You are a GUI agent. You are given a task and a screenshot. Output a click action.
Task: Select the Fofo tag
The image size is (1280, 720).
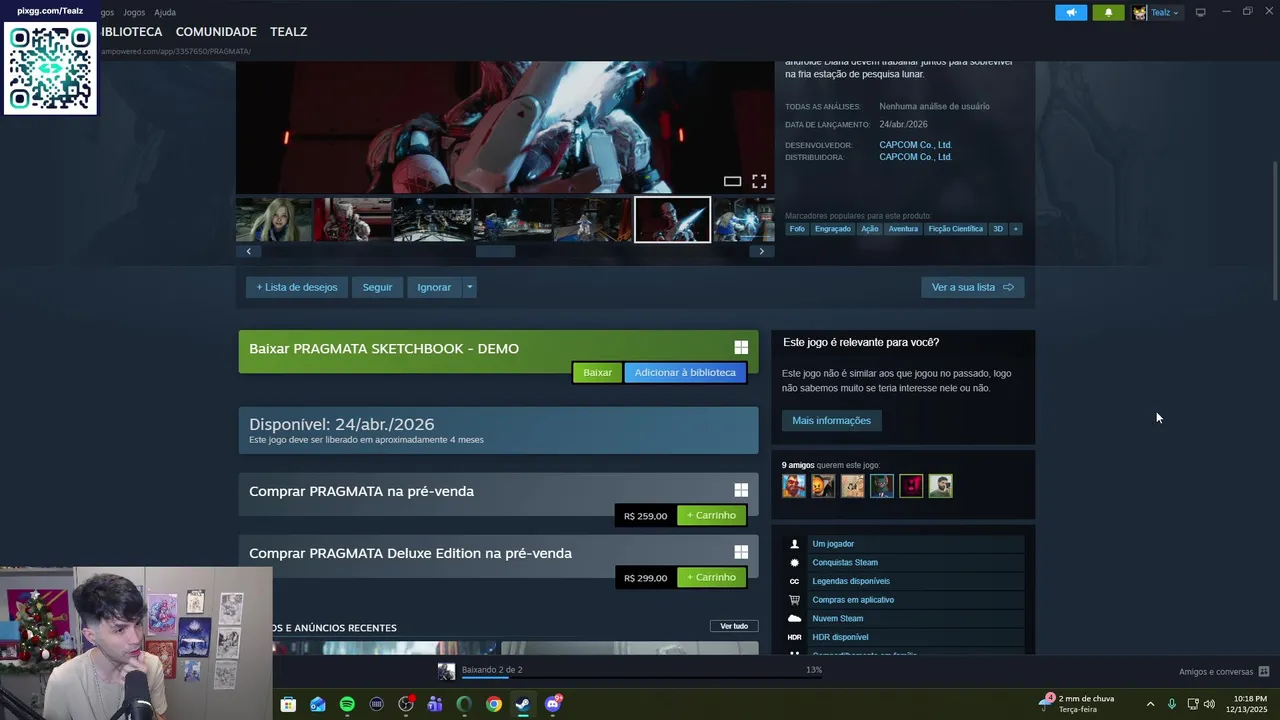tap(797, 229)
